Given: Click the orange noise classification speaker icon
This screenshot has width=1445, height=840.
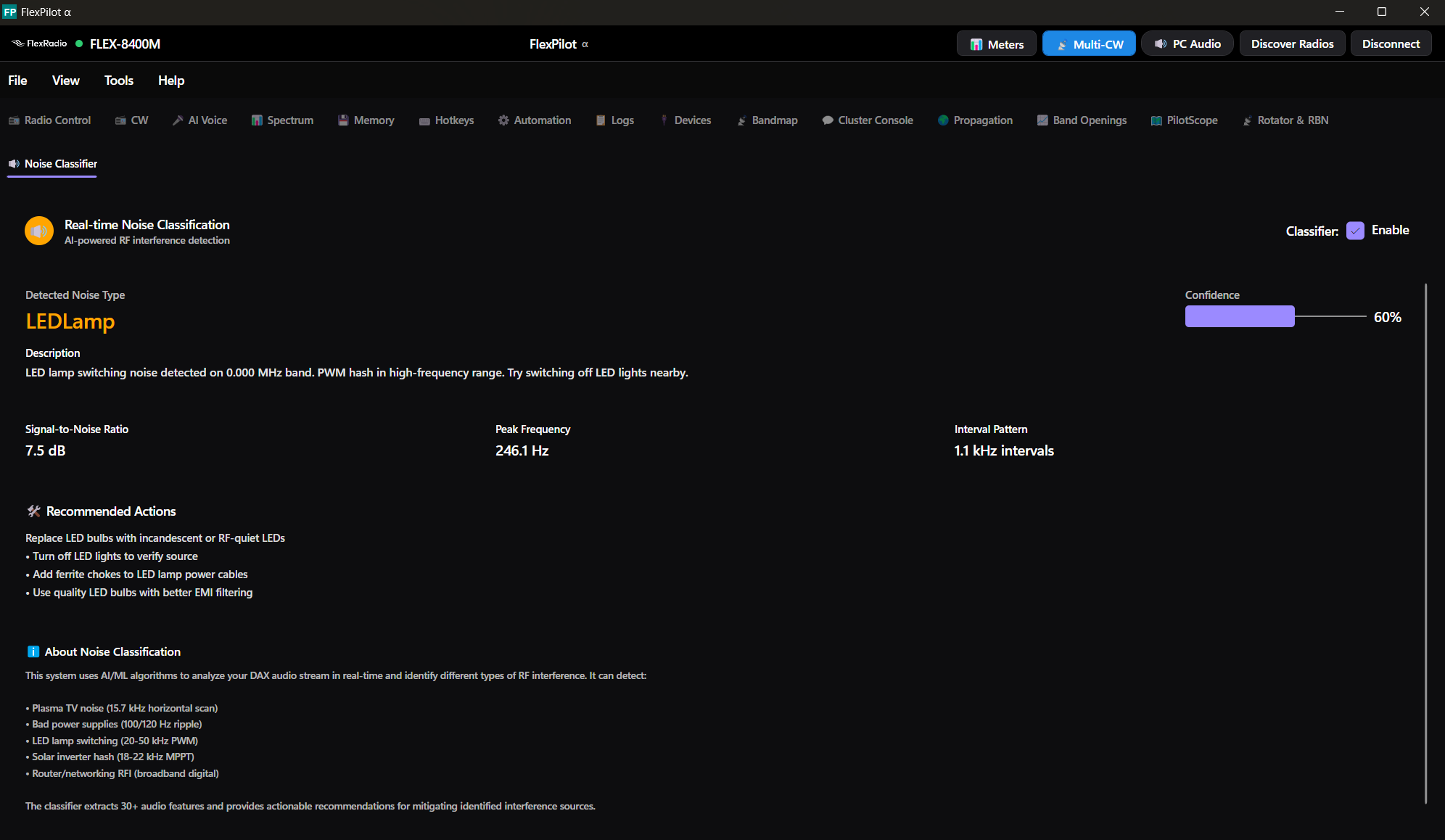Looking at the screenshot, I should click(39, 231).
